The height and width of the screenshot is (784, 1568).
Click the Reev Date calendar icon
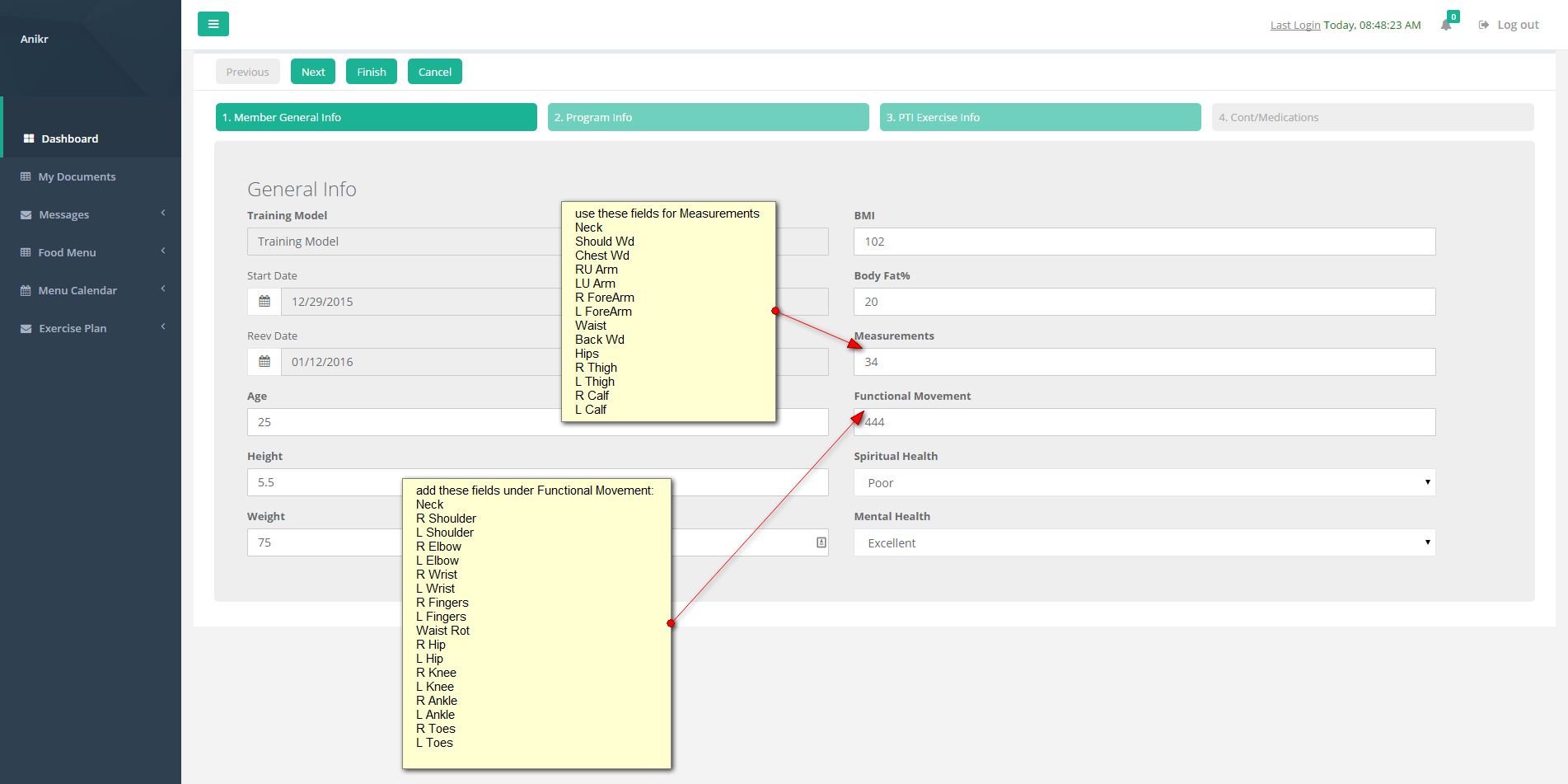coord(264,362)
